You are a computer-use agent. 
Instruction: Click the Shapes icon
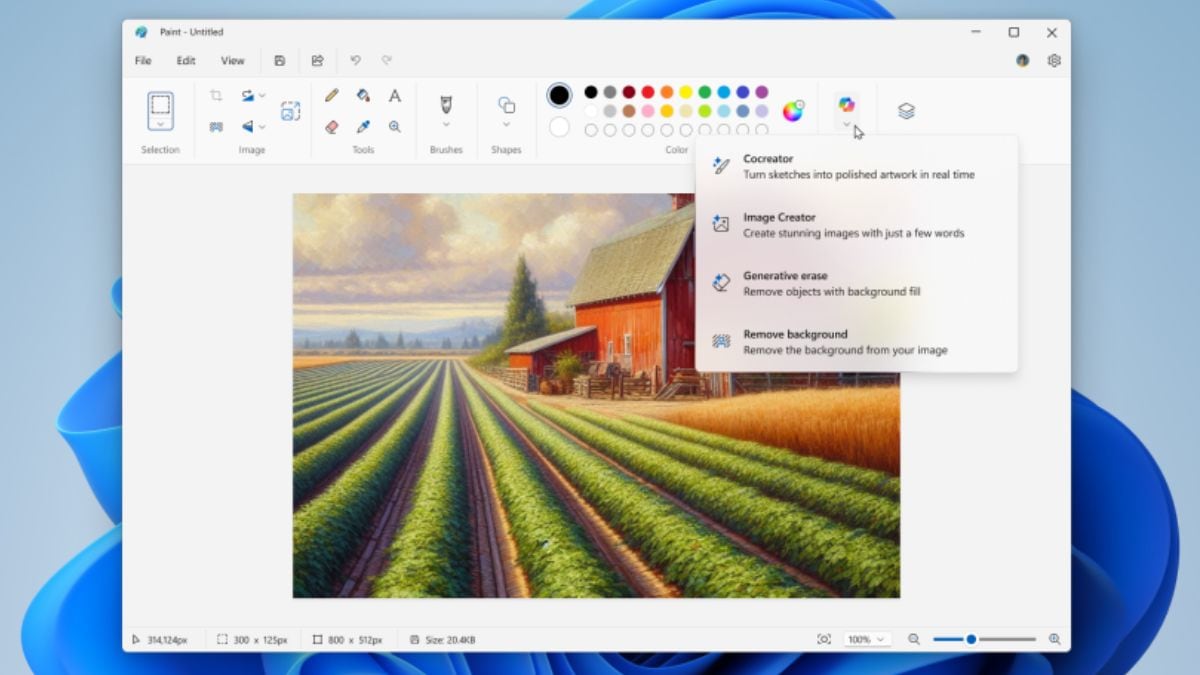click(507, 105)
